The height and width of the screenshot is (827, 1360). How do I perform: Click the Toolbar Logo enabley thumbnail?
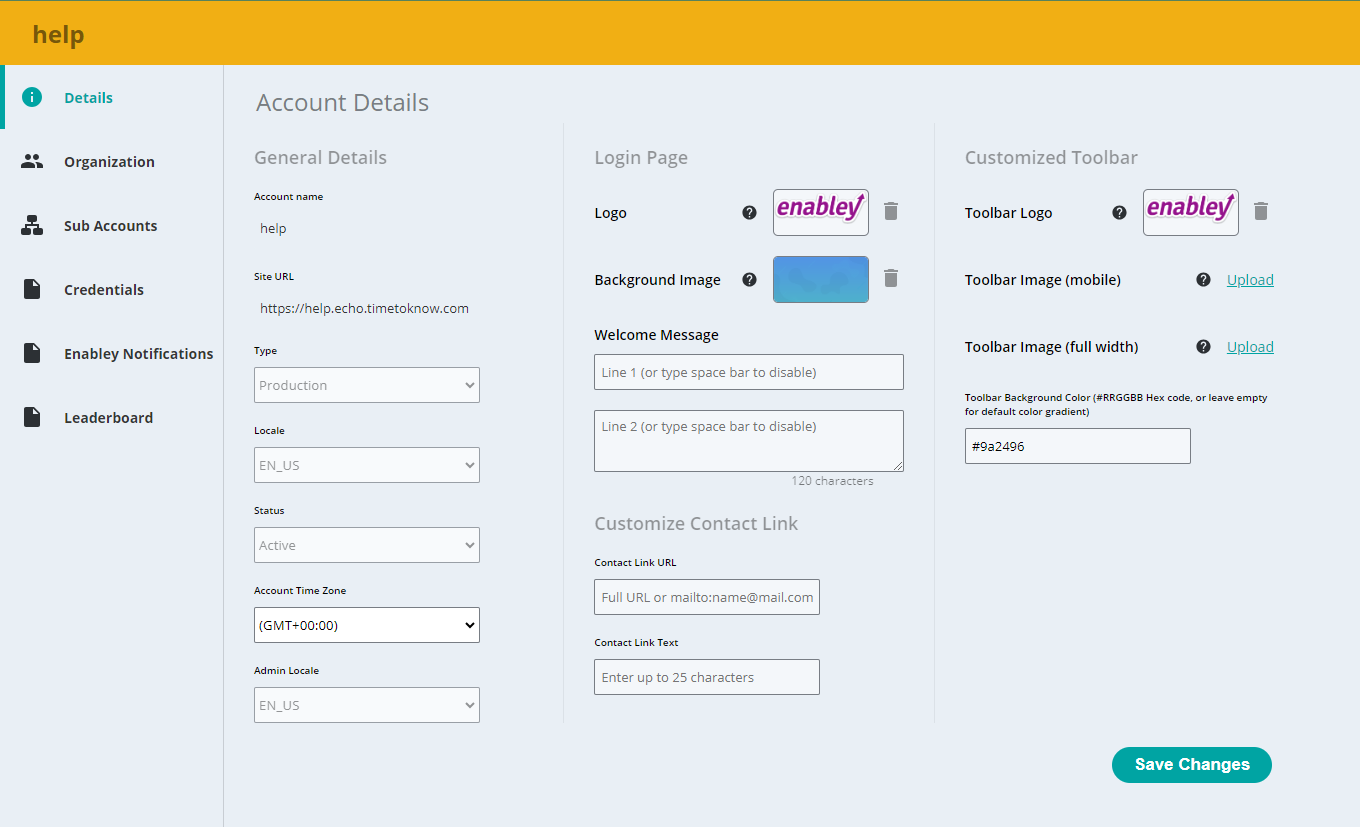pyautogui.click(x=1191, y=212)
